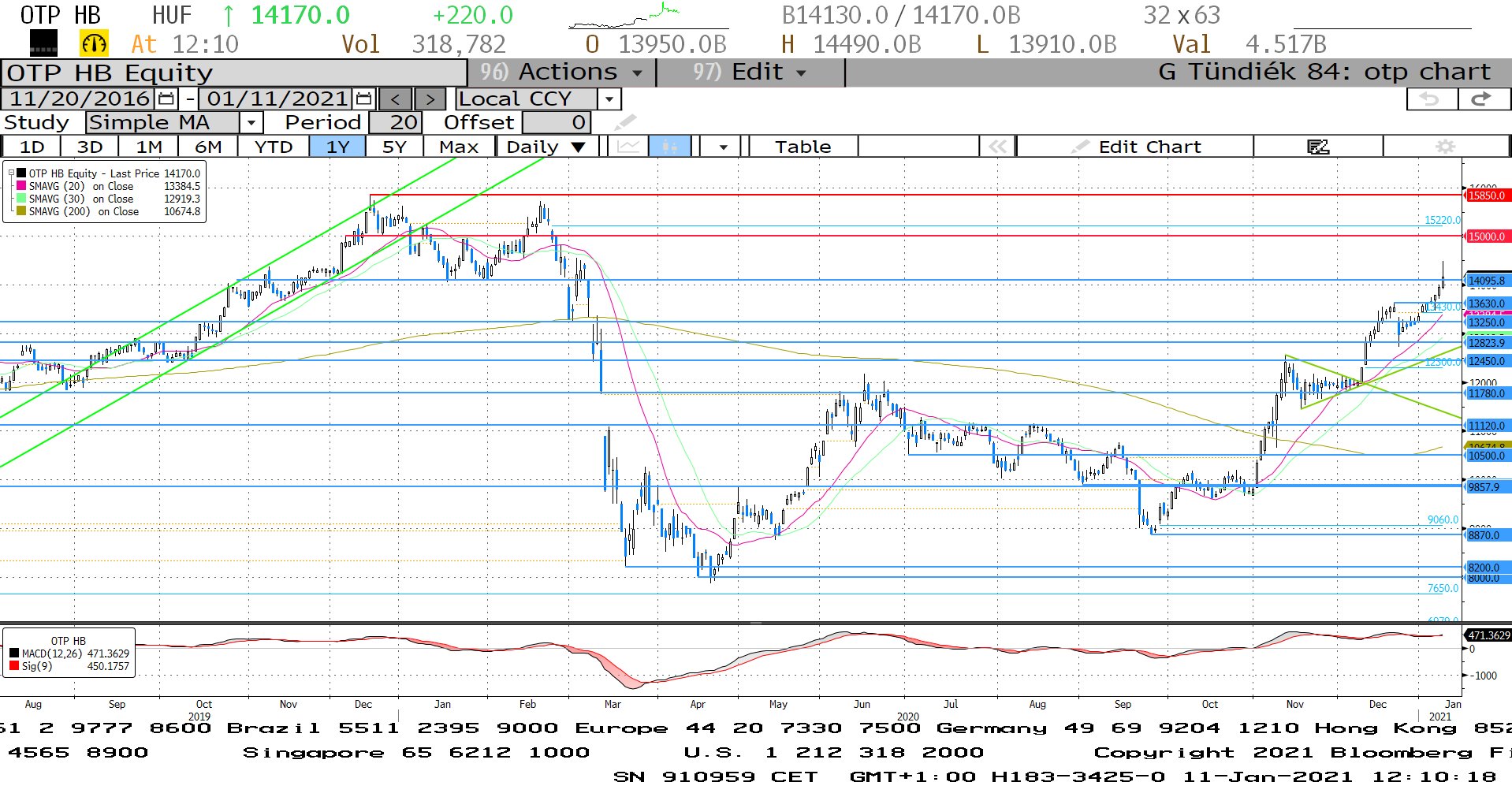
Task: Click the last price 14170.0 in header
Action: pyautogui.click(x=300, y=15)
